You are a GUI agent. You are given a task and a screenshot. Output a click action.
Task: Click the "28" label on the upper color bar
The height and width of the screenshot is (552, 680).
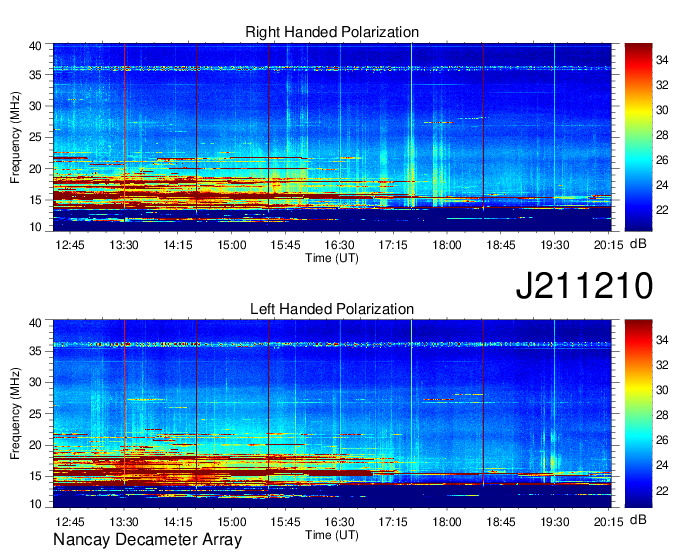pyautogui.click(x=662, y=135)
